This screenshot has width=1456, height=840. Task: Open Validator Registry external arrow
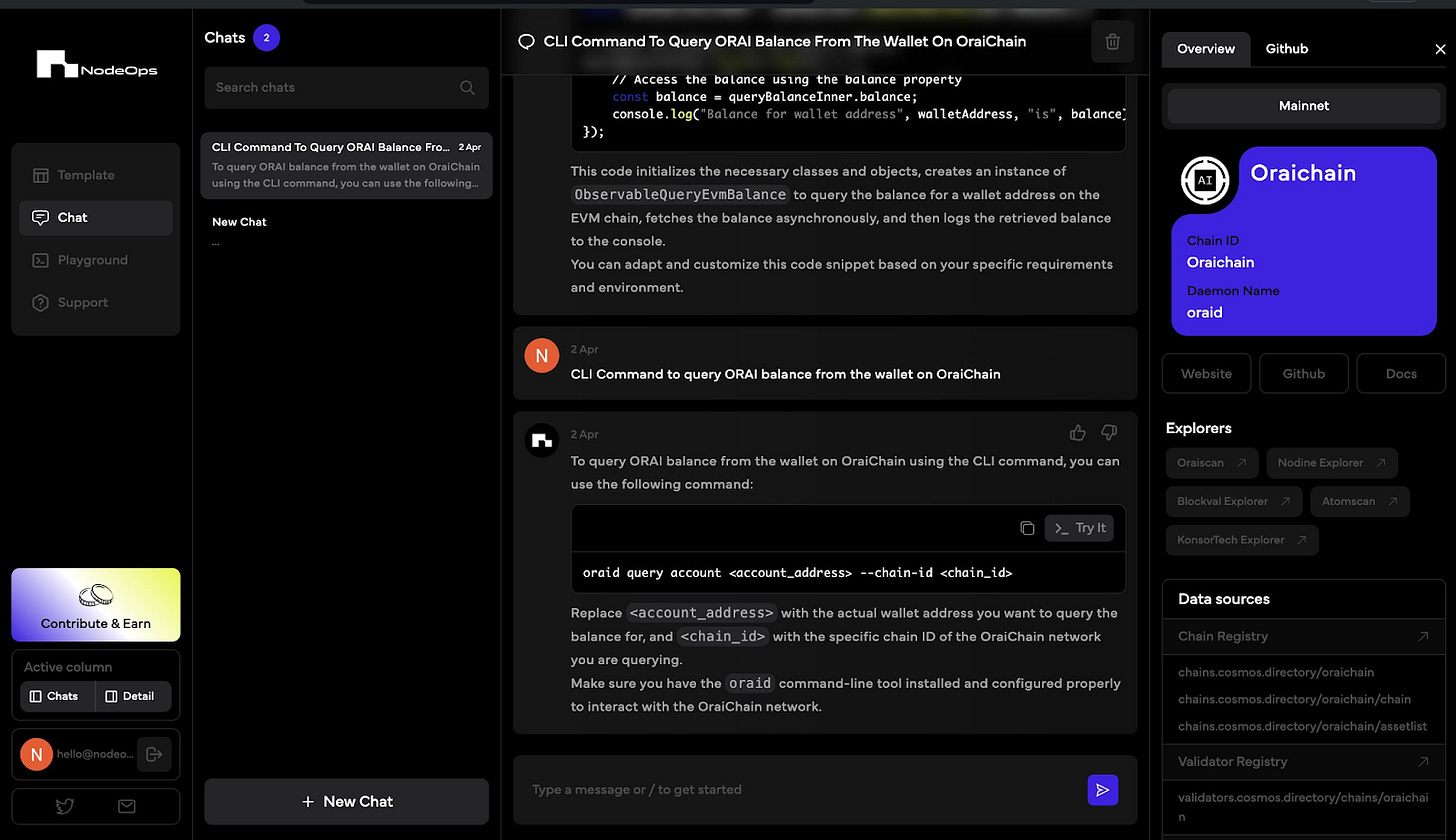[1423, 762]
